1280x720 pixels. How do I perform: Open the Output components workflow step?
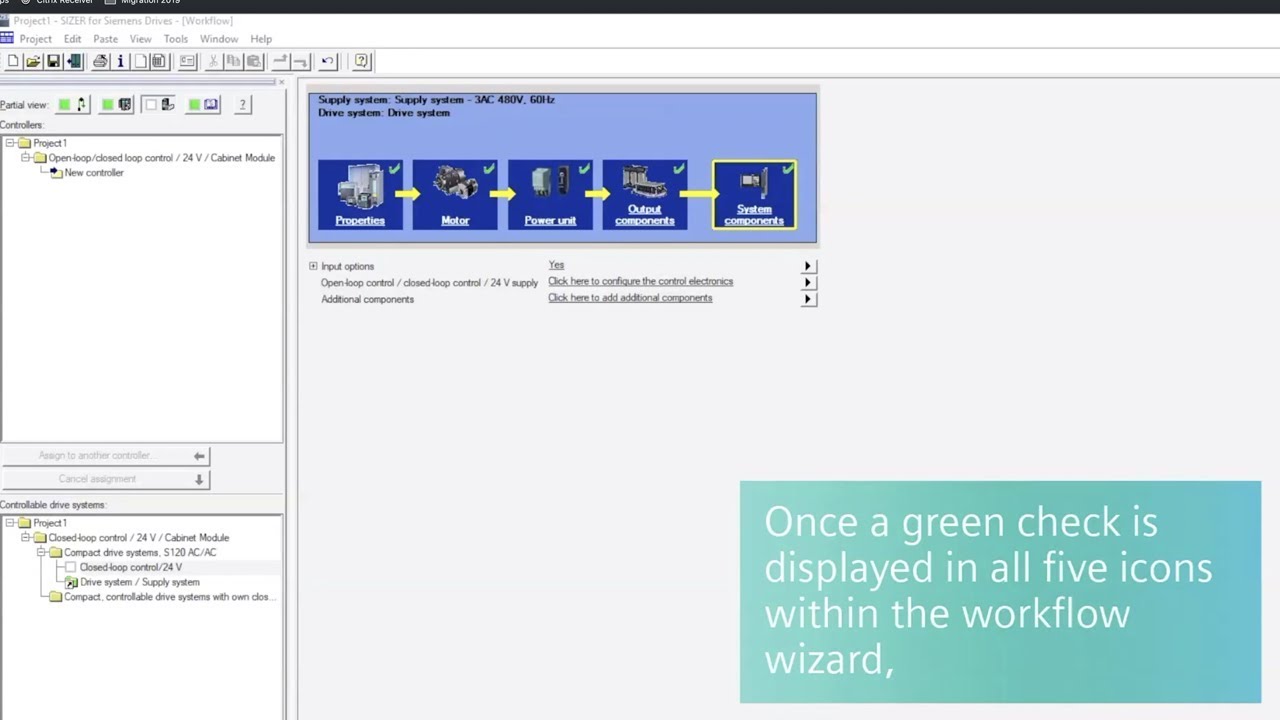pos(645,195)
